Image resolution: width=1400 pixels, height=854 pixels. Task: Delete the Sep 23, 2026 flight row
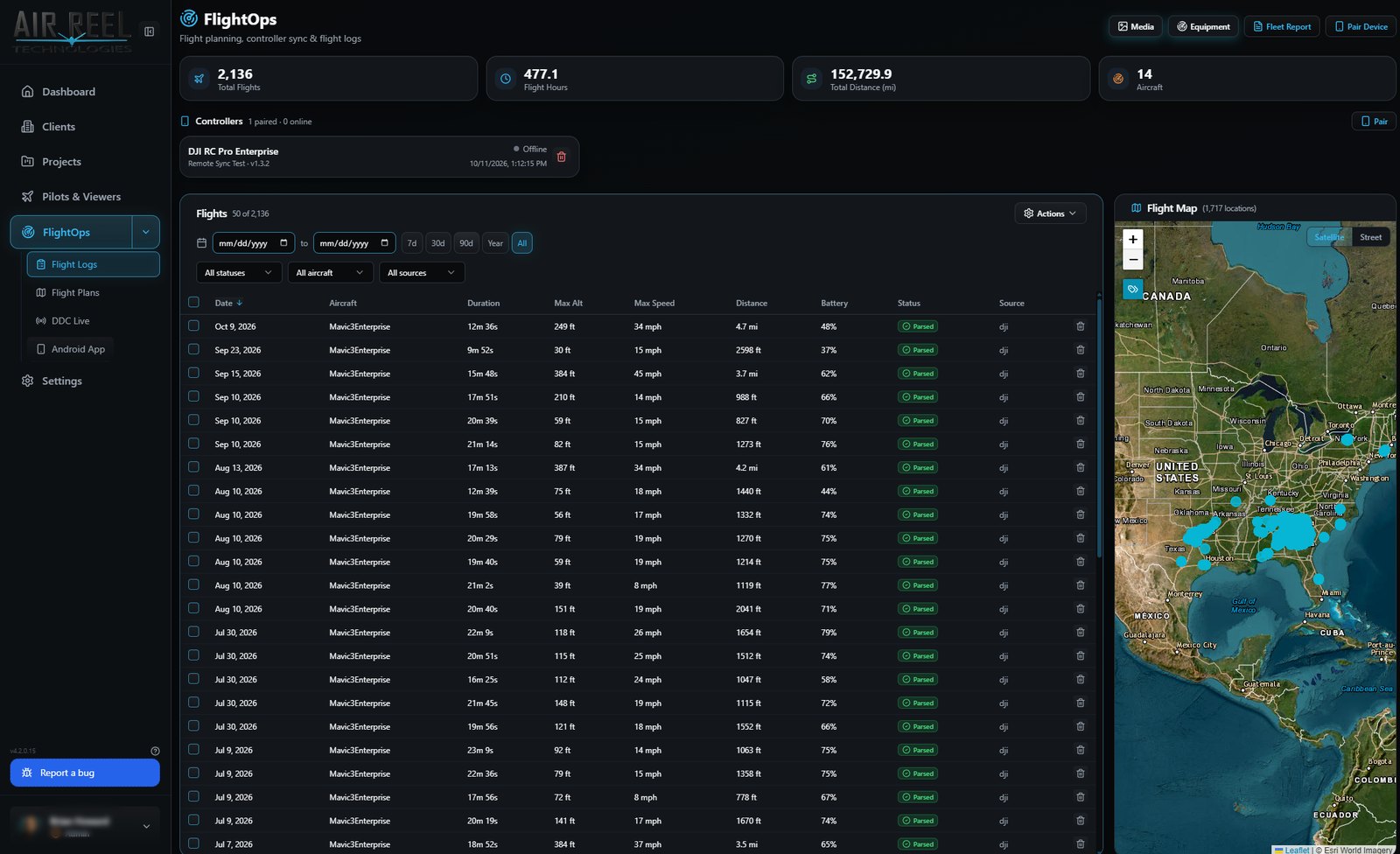pos(1081,350)
